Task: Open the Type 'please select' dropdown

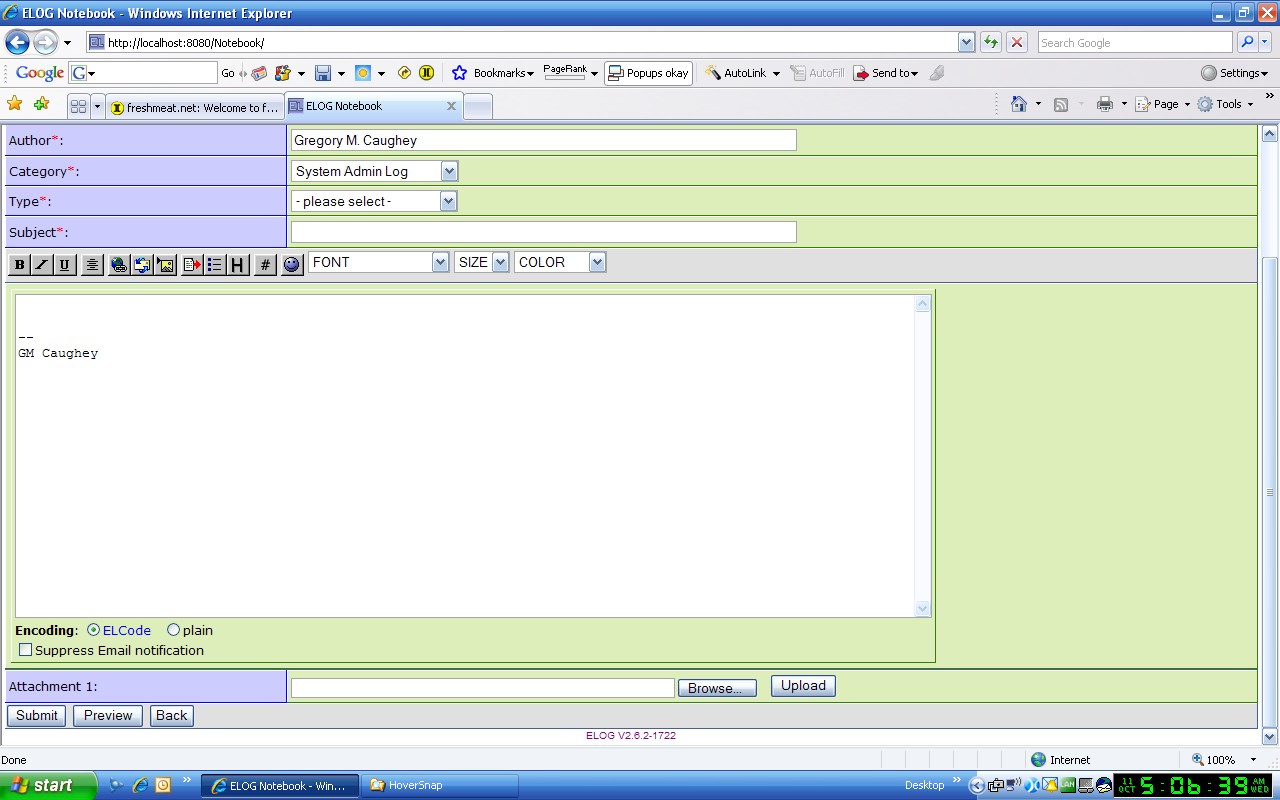Action: (374, 201)
